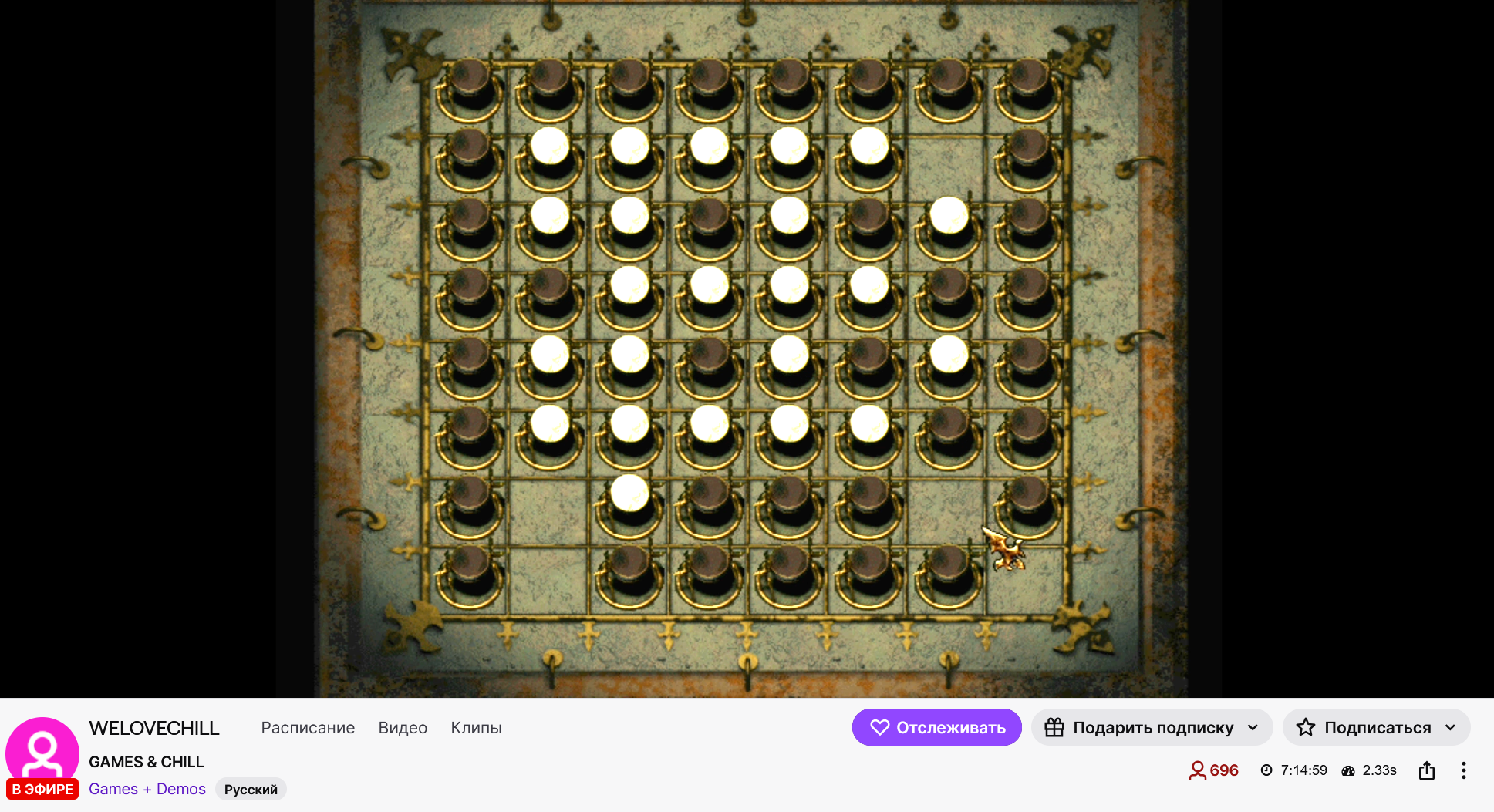
Task: Go to the Видео tab
Action: [x=403, y=728]
